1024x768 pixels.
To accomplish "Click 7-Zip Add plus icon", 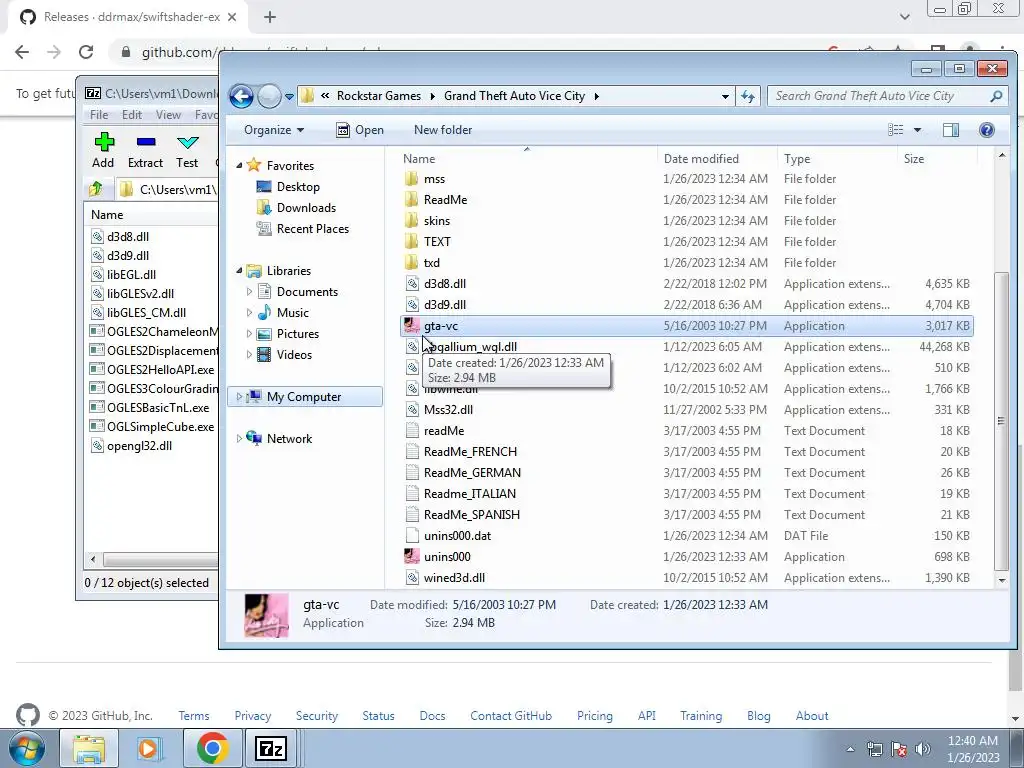I will pos(104,142).
